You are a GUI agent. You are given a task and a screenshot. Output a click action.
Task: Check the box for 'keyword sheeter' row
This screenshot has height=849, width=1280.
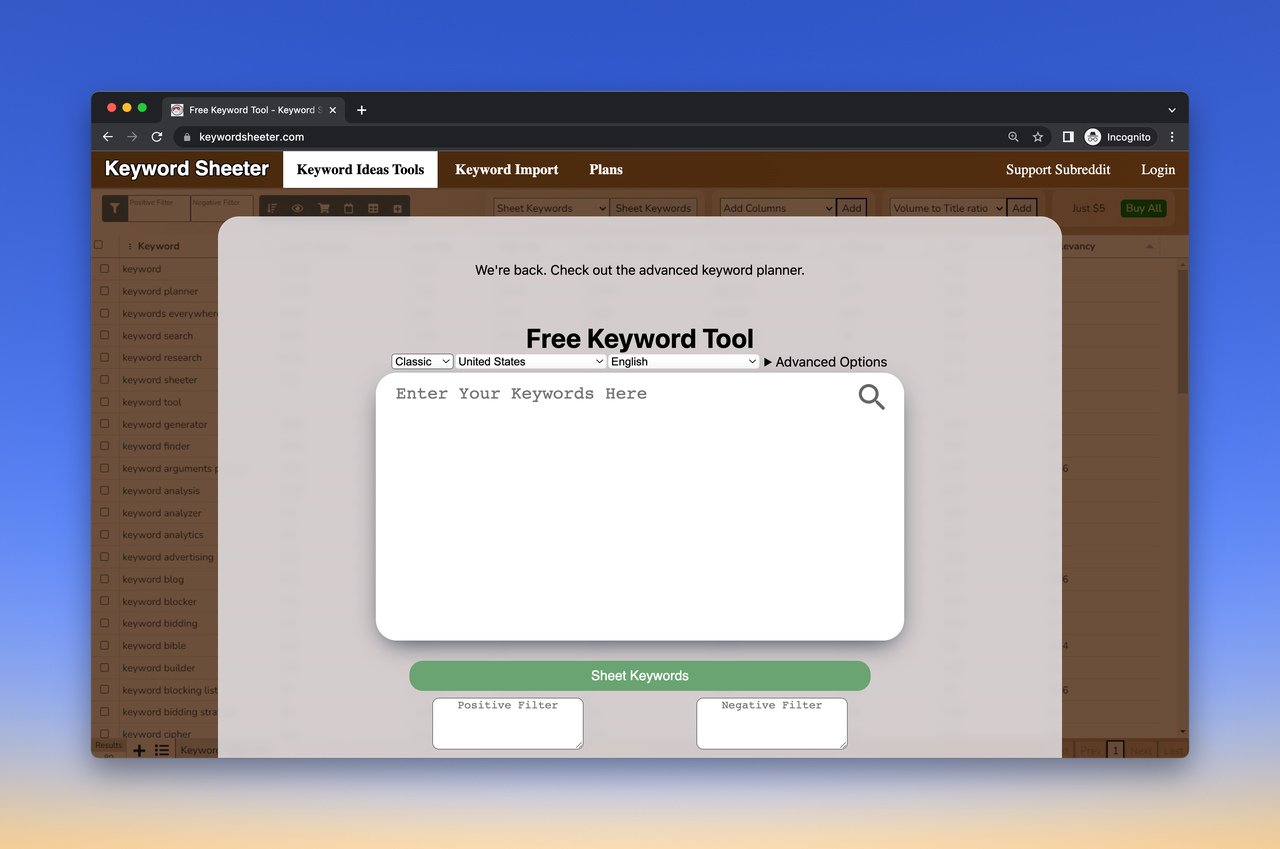point(104,380)
